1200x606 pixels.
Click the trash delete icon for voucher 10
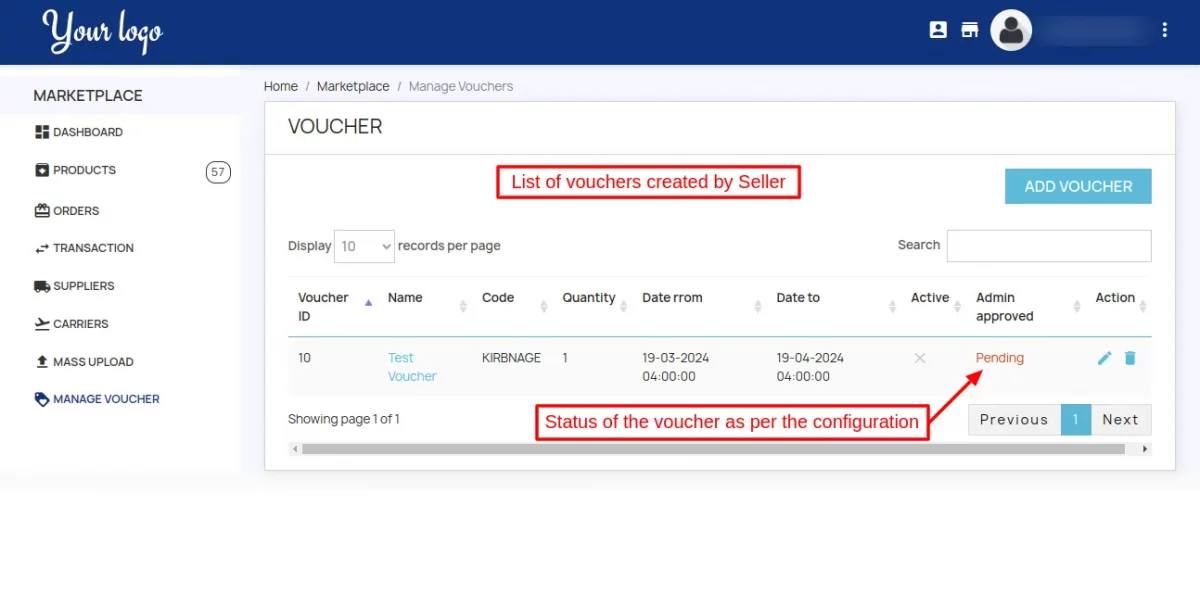1130,358
